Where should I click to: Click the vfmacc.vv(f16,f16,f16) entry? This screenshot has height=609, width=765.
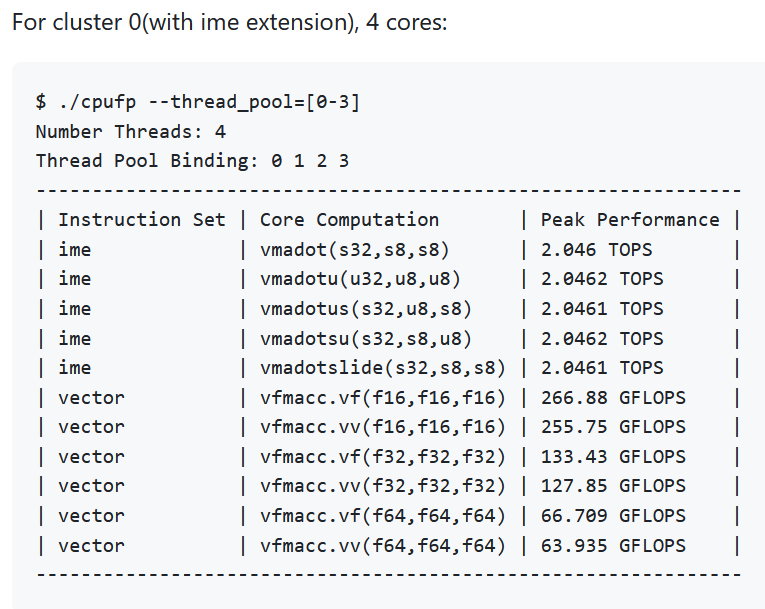383,426
